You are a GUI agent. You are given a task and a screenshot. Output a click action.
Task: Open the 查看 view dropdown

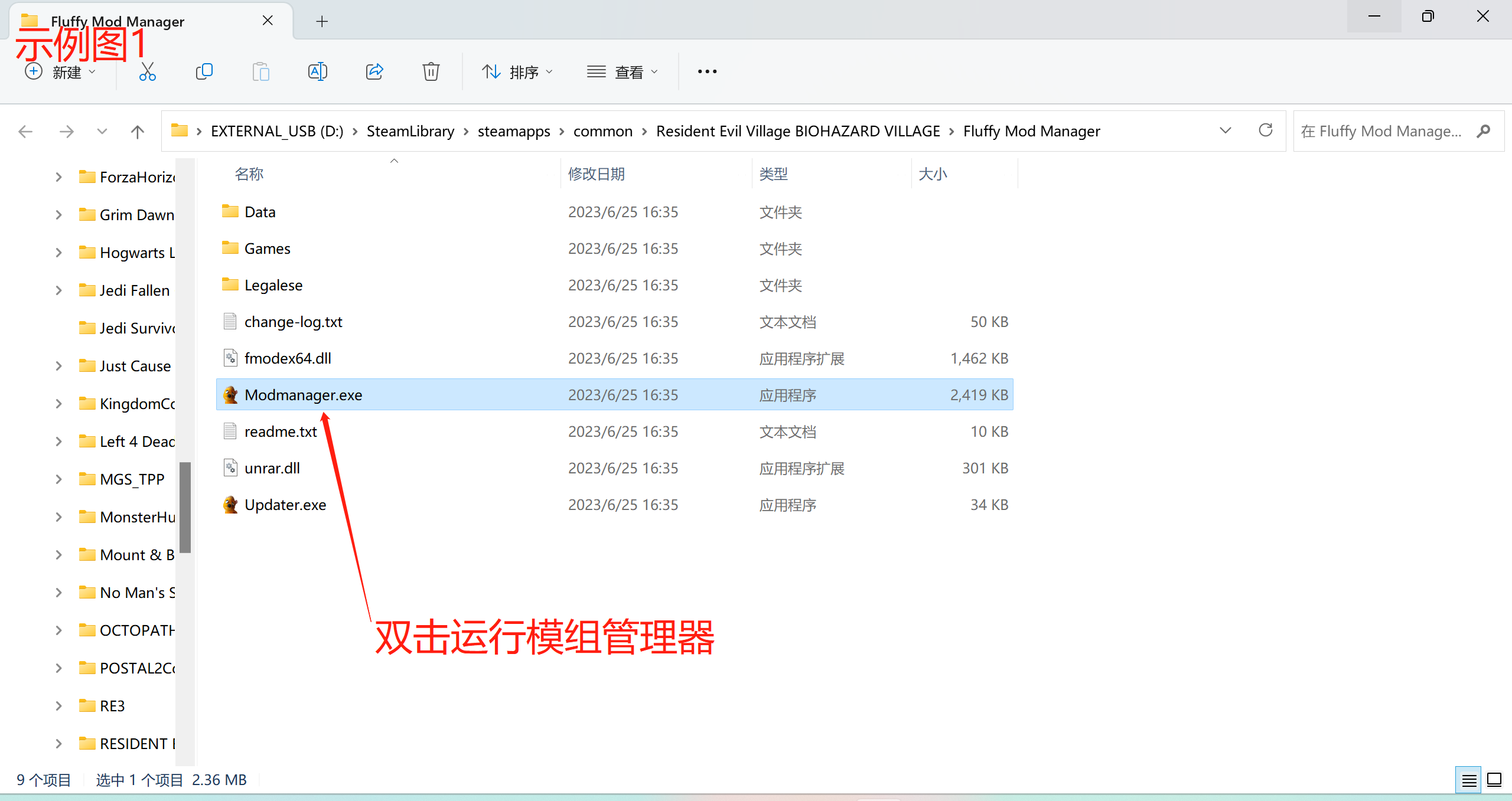[x=622, y=72]
